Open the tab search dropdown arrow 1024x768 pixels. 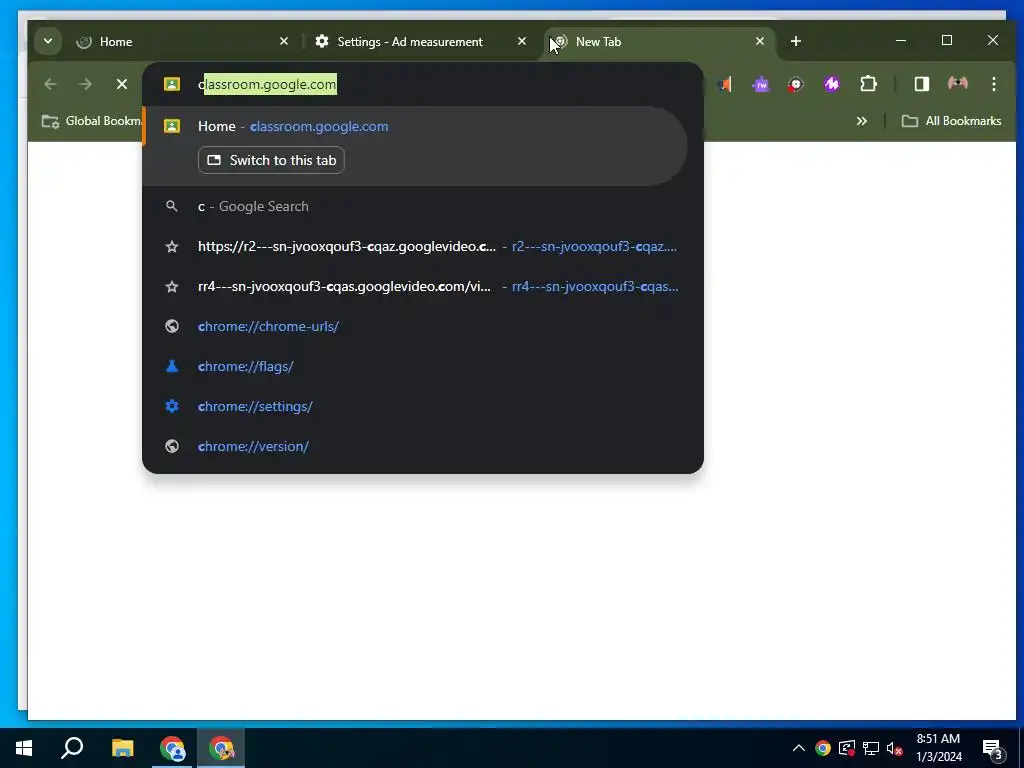pos(48,41)
